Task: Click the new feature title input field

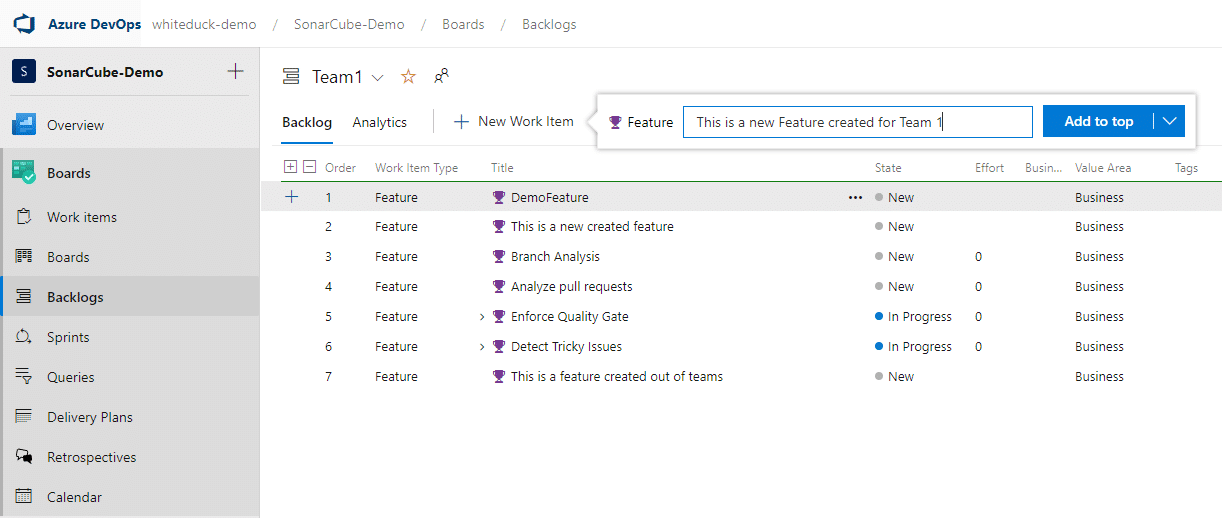Action: coord(857,122)
